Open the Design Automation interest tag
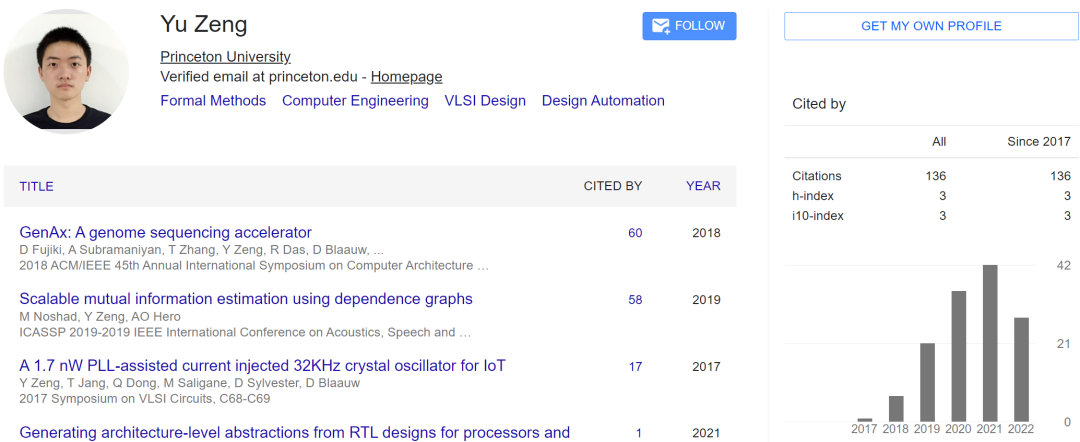This screenshot has width=1080, height=442. 603,101
